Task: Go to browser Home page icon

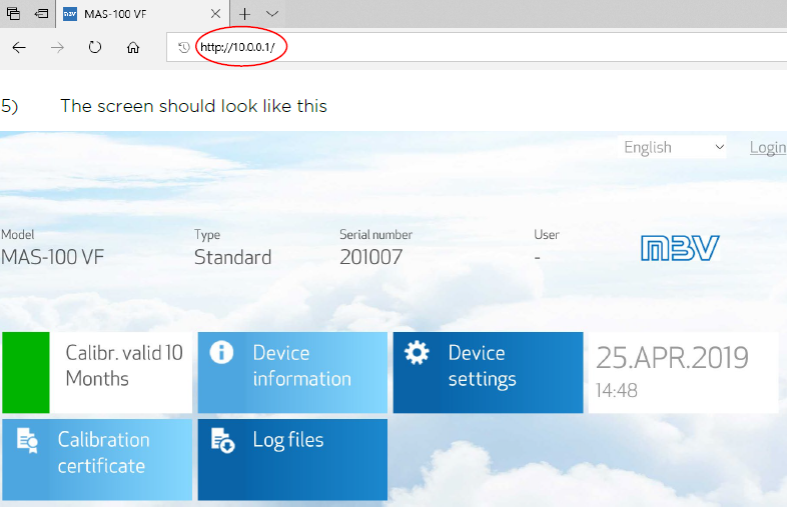Action: 133,48
